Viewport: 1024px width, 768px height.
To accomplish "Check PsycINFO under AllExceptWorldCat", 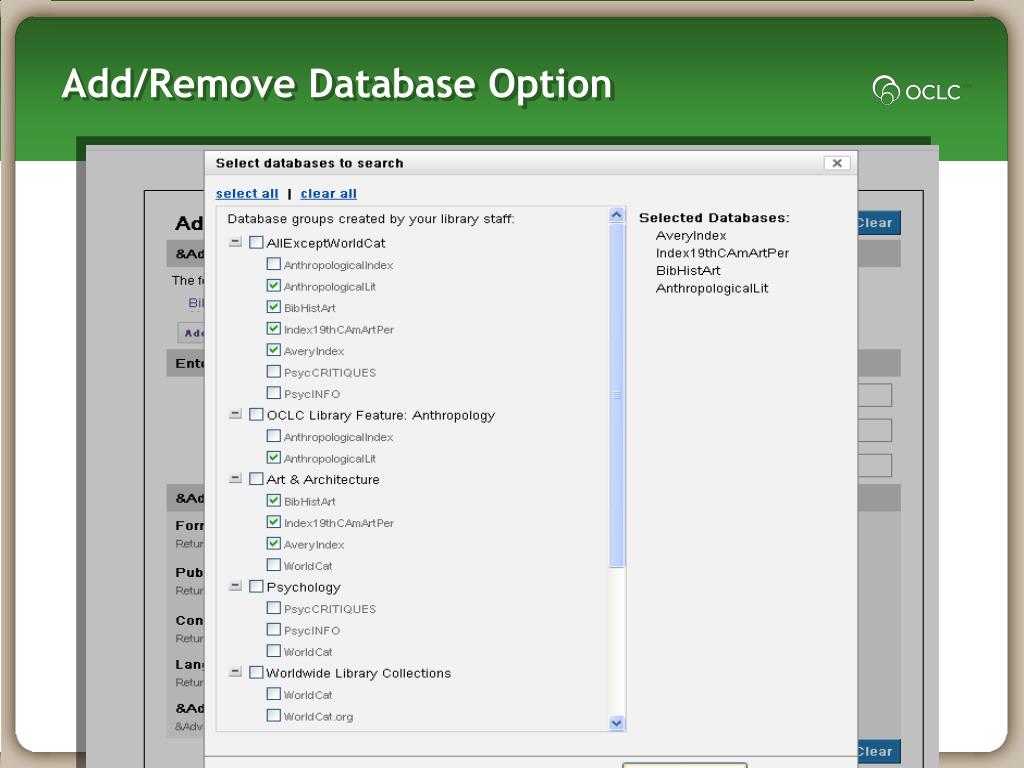I will (274, 393).
